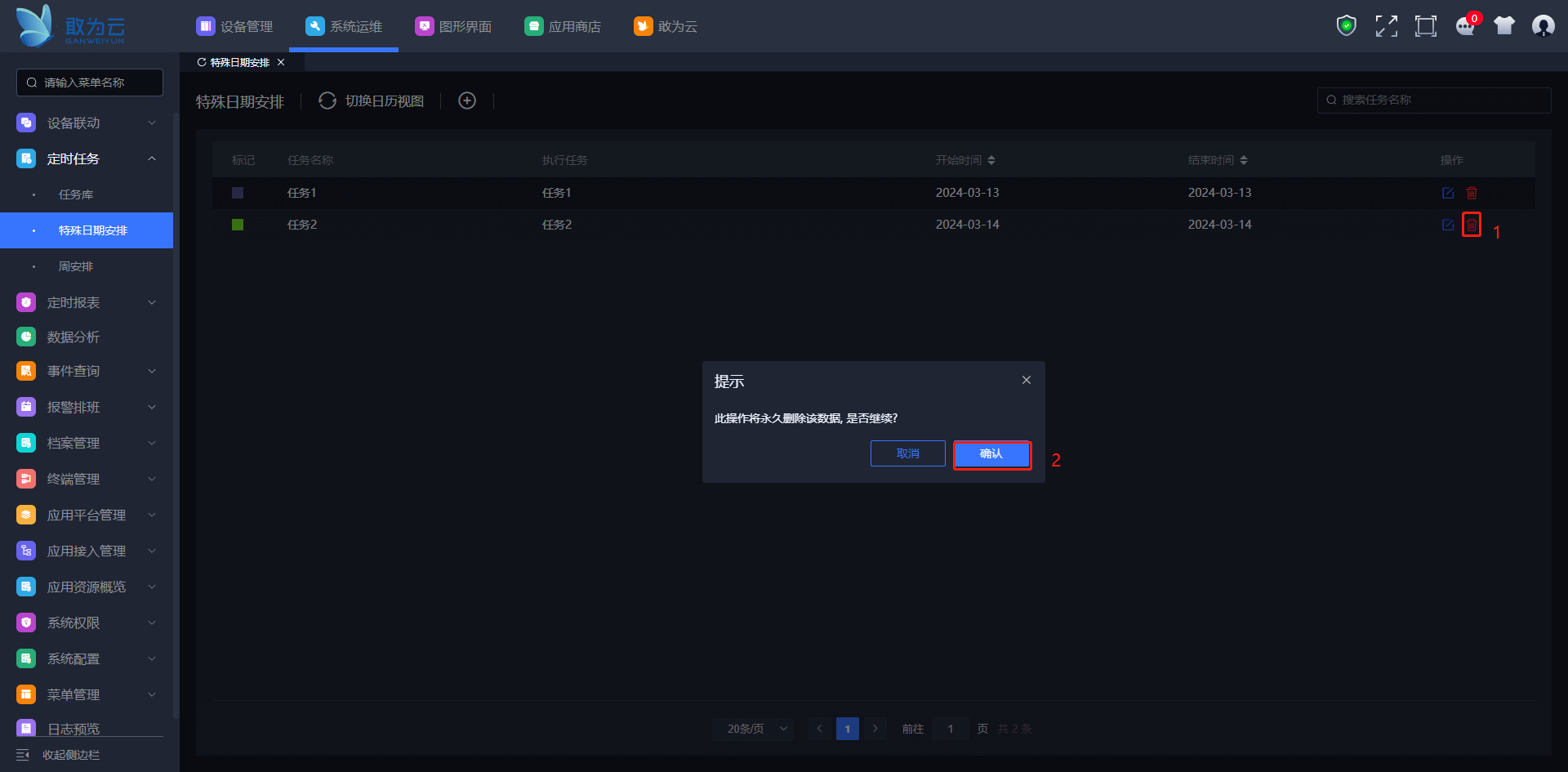Confirm deletion with 确认 button
The width and height of the screenshot is (1568, 772).
tap(991, 454)
